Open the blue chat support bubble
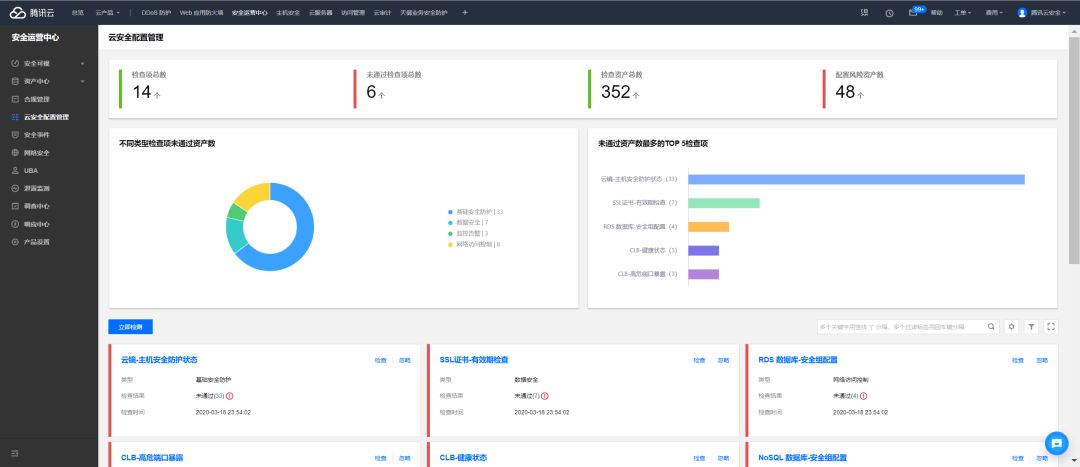Image resolution: width=1080 pixels, height=467 pixels. click(1056, 442)
